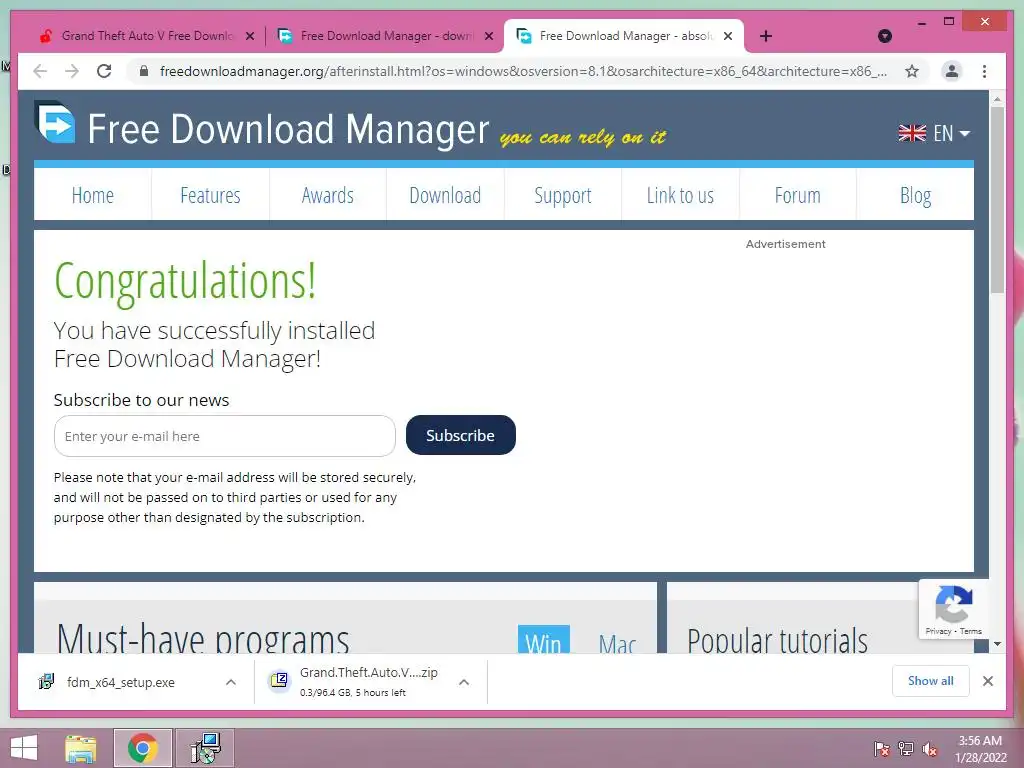1024x768 pixels.
Task: Click the installer taskbar icon
Action: [x=205, y=748]
